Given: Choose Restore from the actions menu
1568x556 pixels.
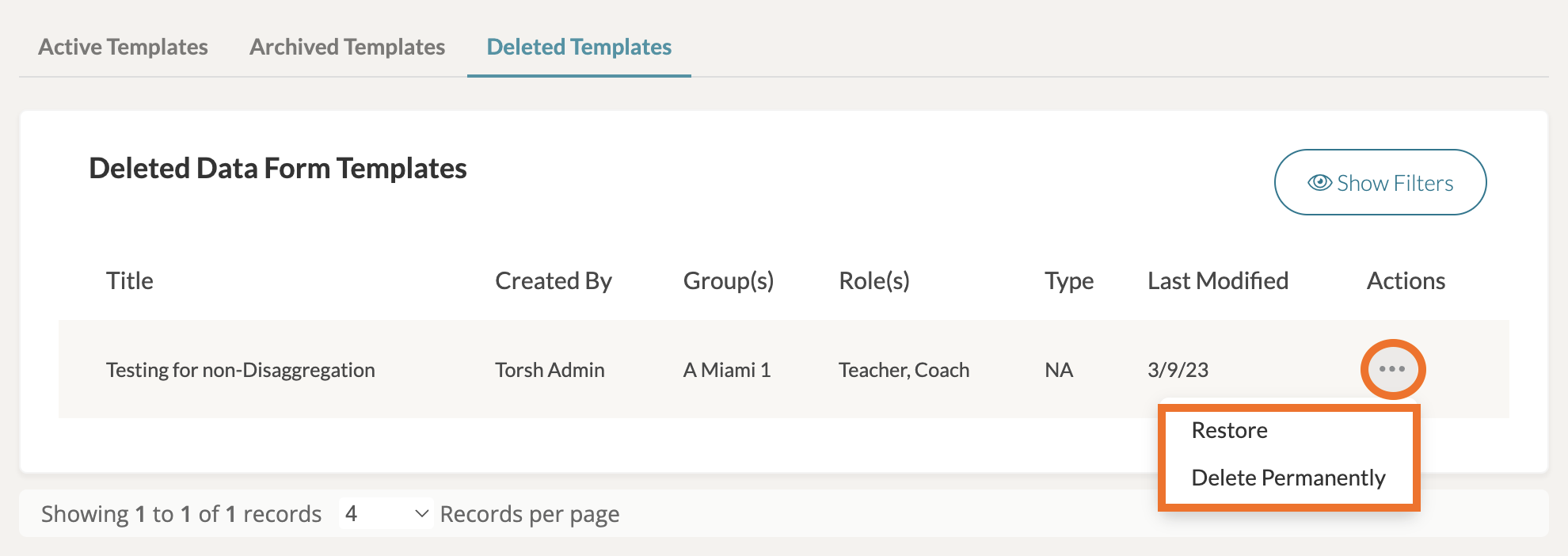Looking at the screenshot, I should pyautogui.click(x=1229, y=430).
